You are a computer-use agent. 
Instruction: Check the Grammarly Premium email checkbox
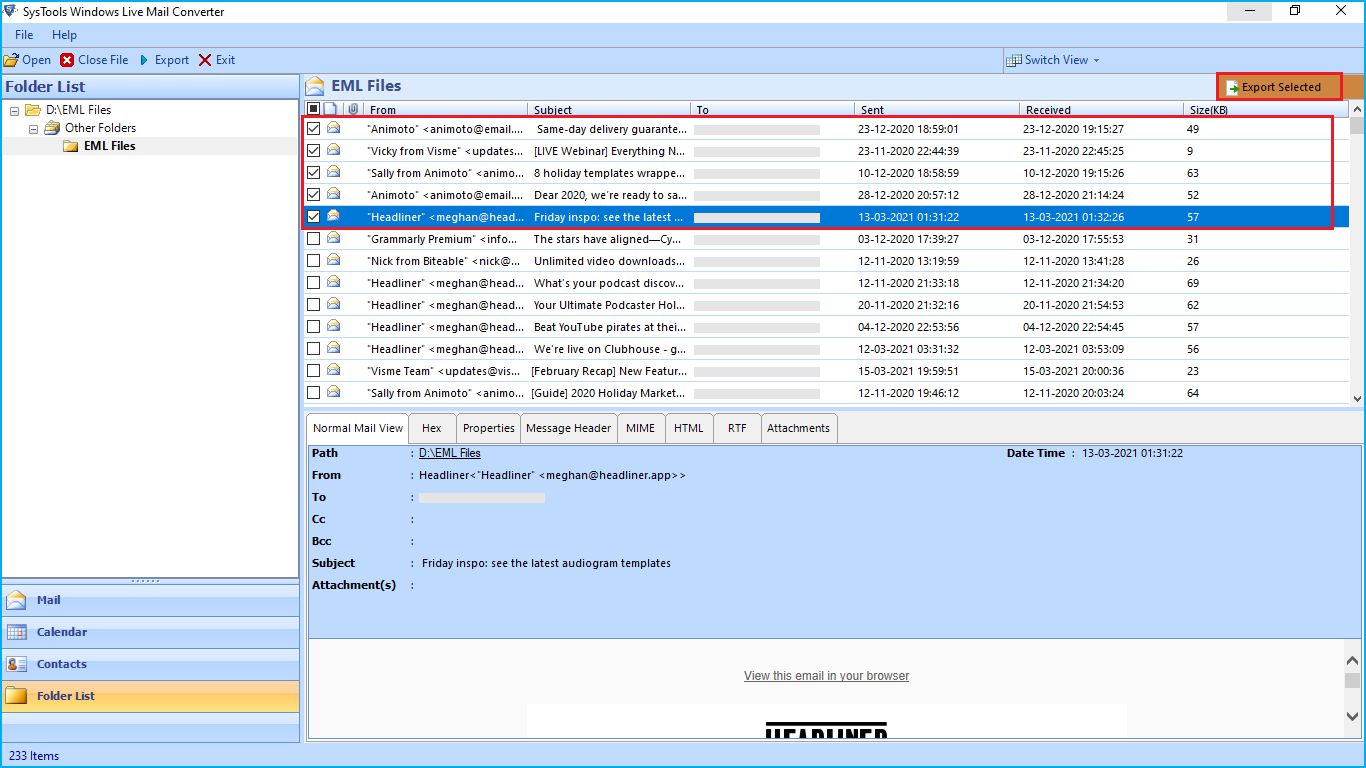pos(314,239)
